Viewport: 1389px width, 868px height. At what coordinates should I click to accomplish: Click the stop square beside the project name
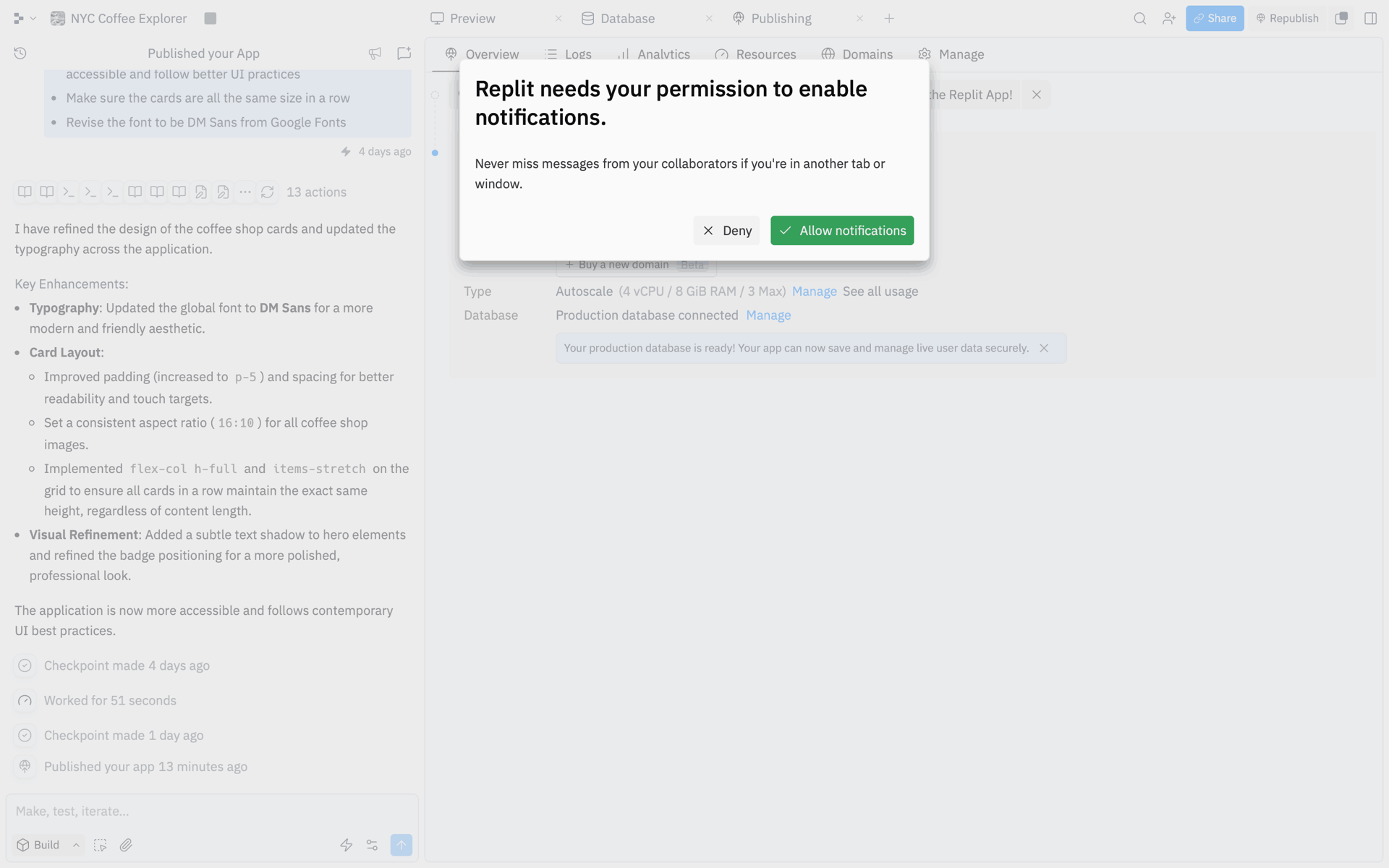[x=211, y=18]
